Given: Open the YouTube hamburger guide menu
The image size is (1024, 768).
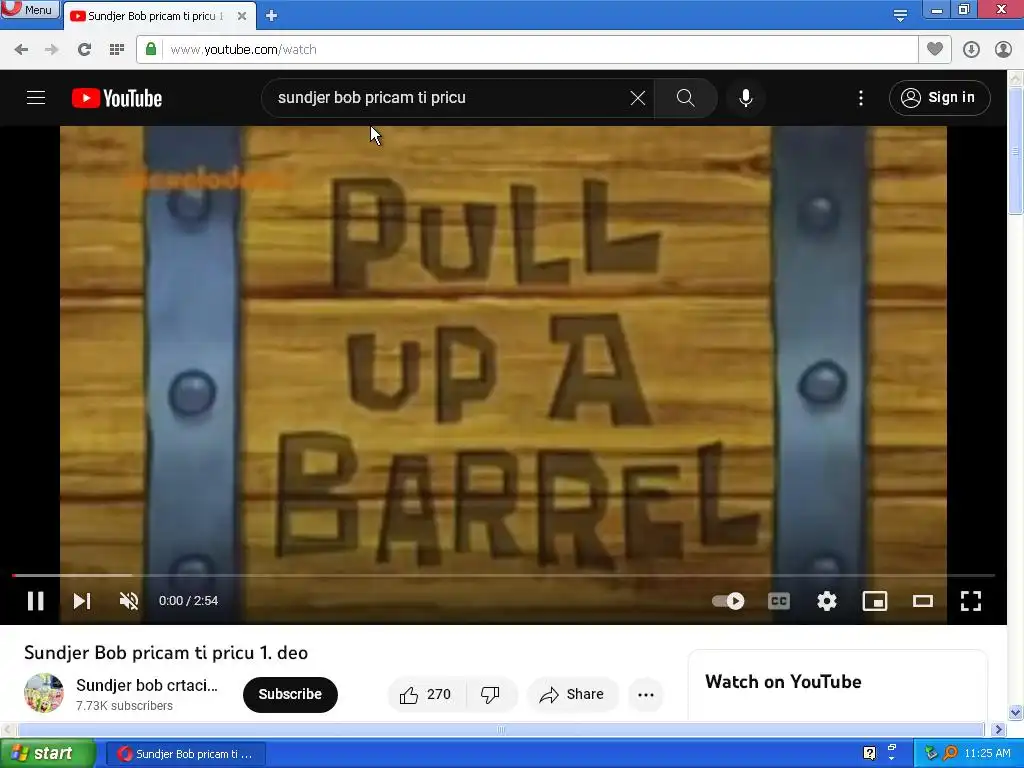Looking at the screenshot, I should [x=36, y=97].
